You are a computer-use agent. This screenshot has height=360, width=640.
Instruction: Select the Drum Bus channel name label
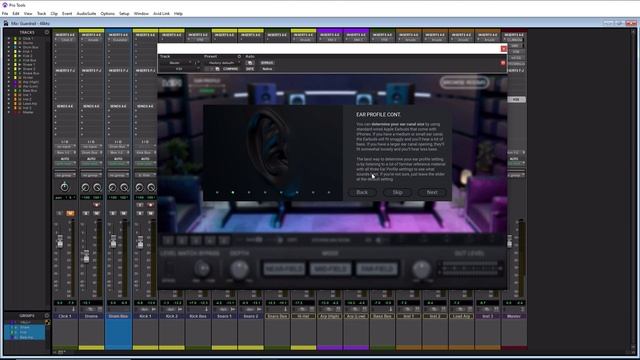coord(118,316)
